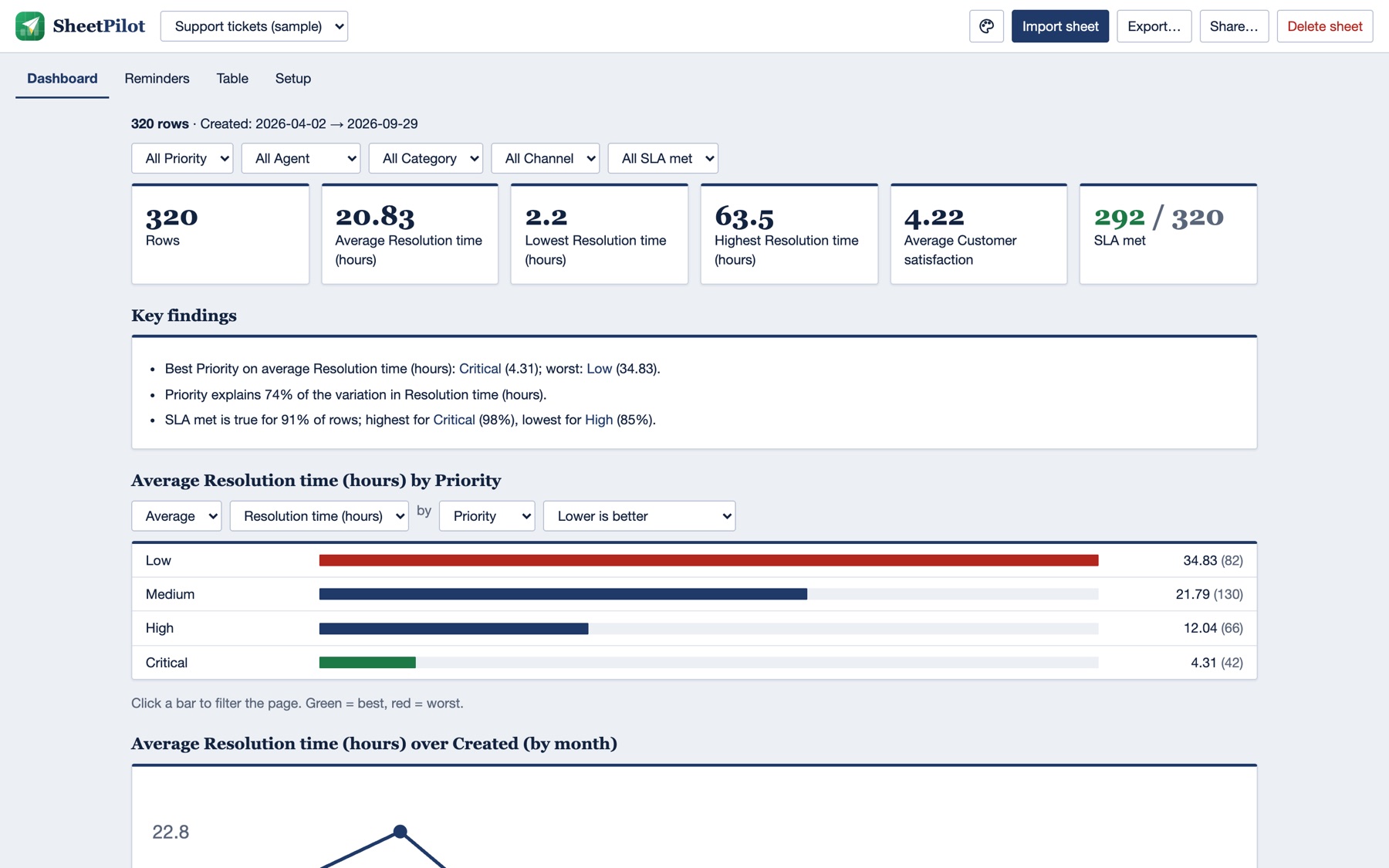This screenshot has width=1389, height=868.
Task: Click the Medium priority bar
Action: coord(563,594)
